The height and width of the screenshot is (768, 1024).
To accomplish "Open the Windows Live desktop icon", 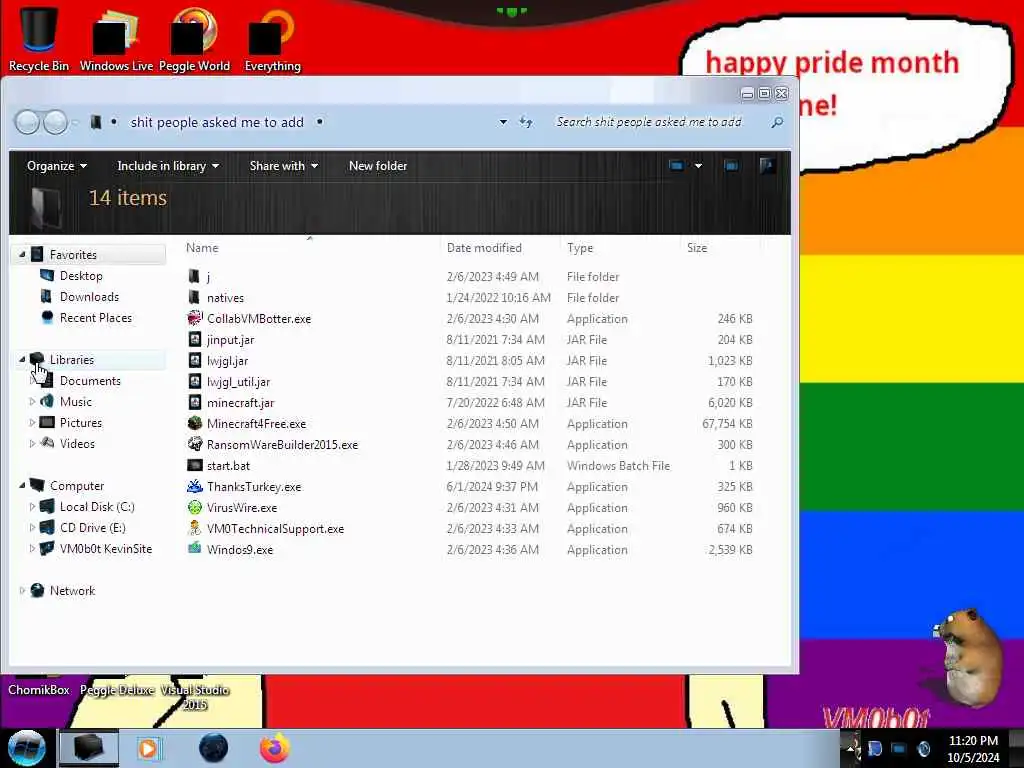I will 116,39.
